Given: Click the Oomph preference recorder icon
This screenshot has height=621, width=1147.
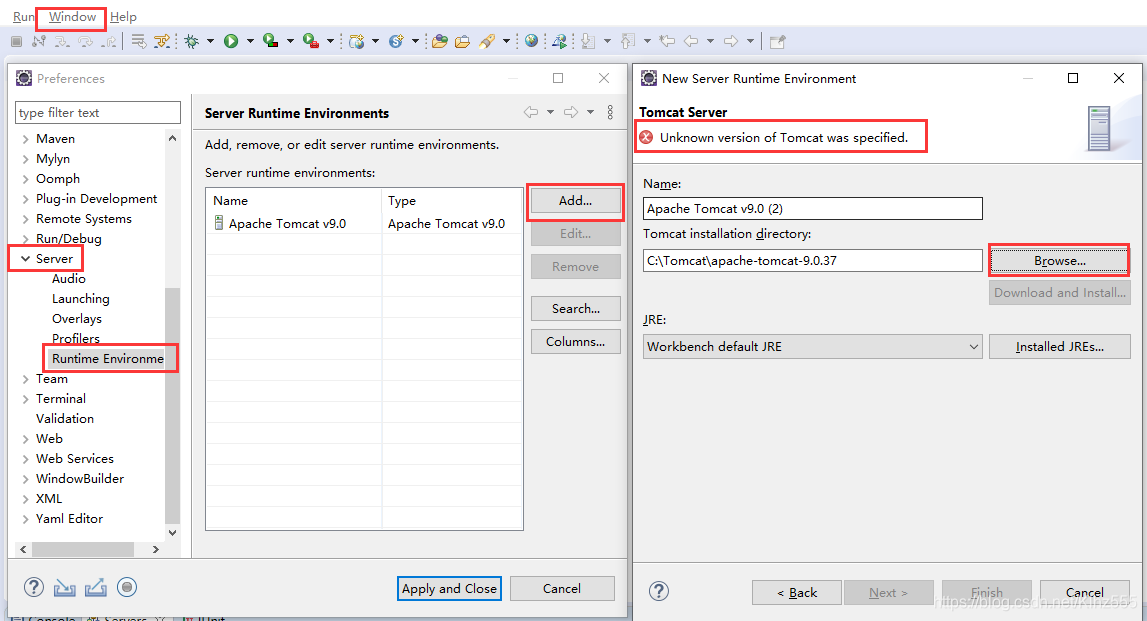Looking at the screenshot, I should click(127, 587).
